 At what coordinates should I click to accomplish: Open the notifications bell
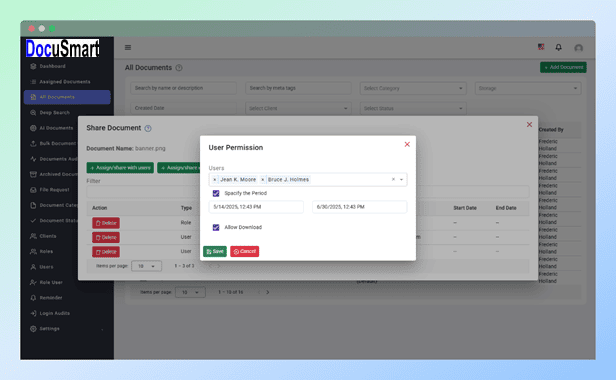pos(558,48)
